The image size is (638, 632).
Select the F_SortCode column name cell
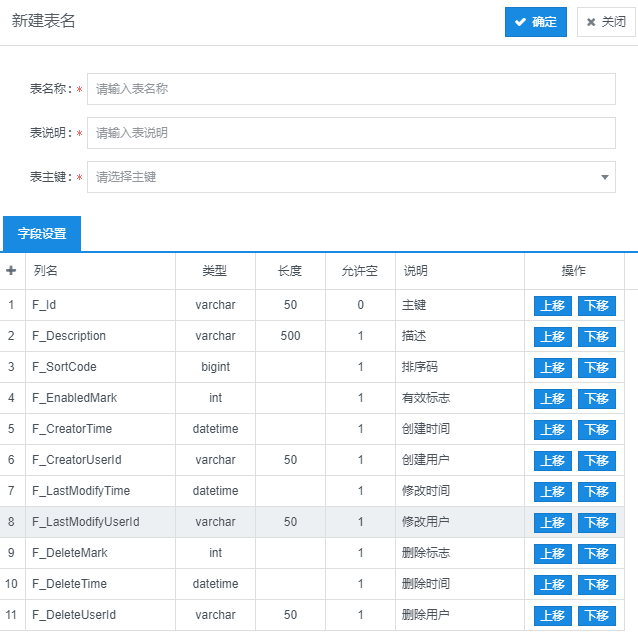[101, 367]
